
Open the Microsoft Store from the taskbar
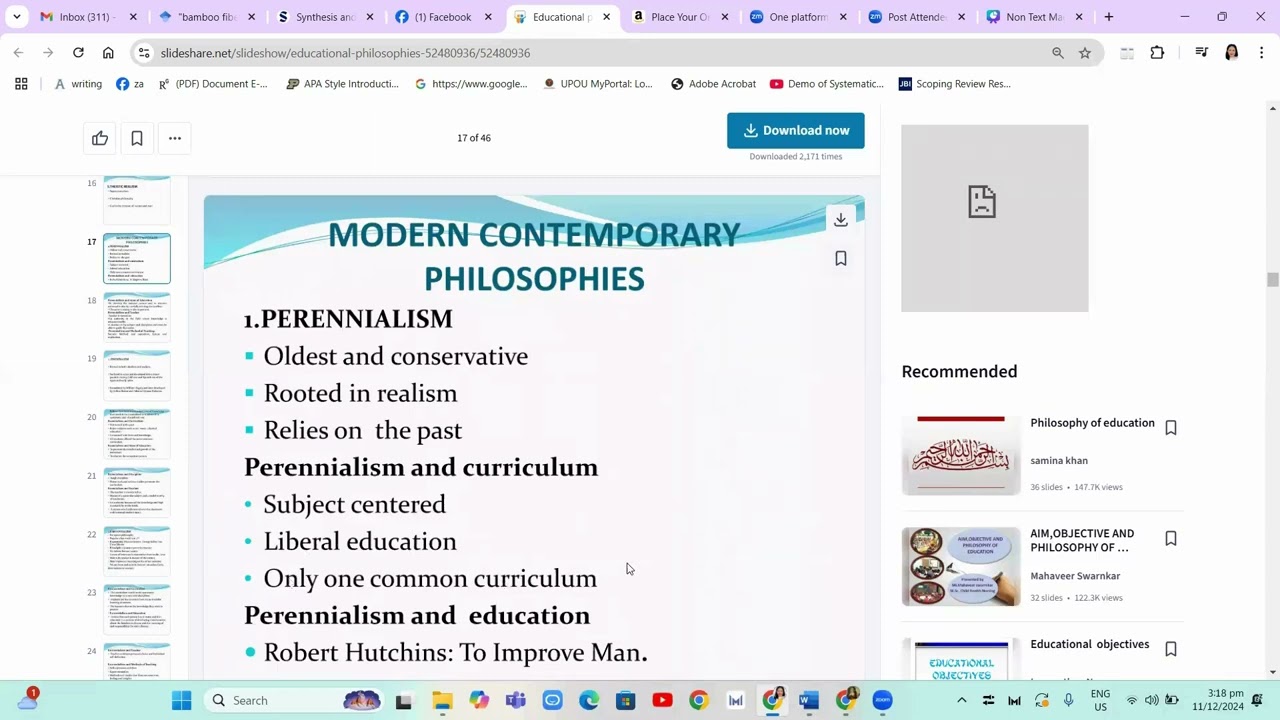point(626,700)
